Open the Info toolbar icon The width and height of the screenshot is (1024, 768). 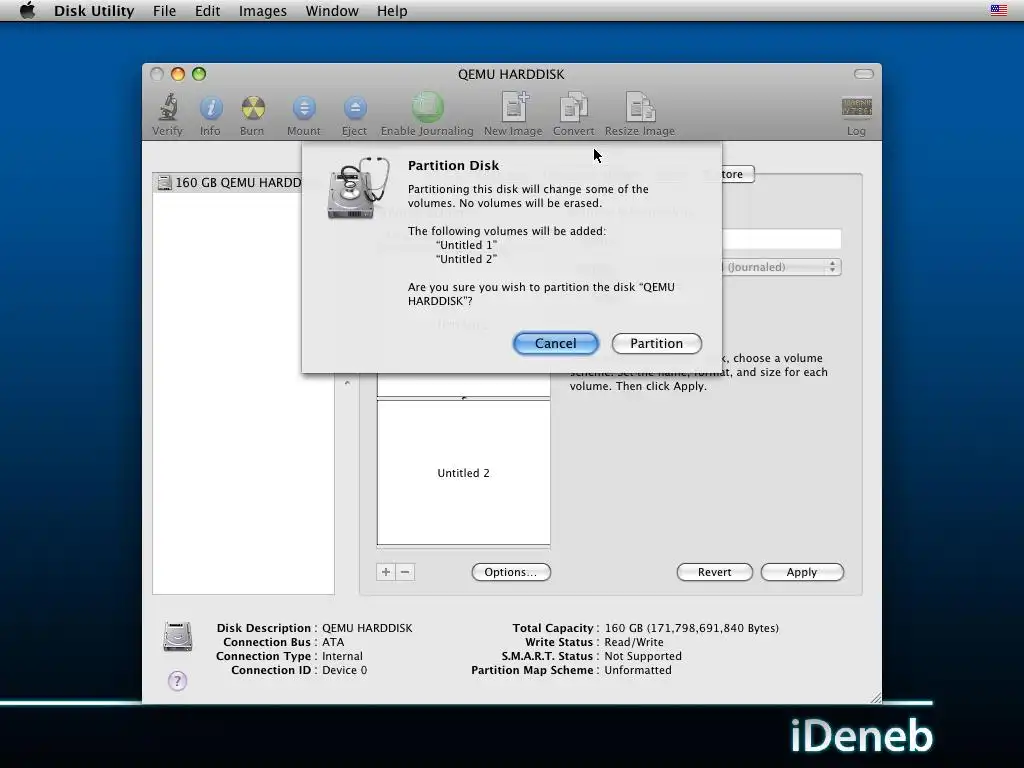click(x=210, y=108)
